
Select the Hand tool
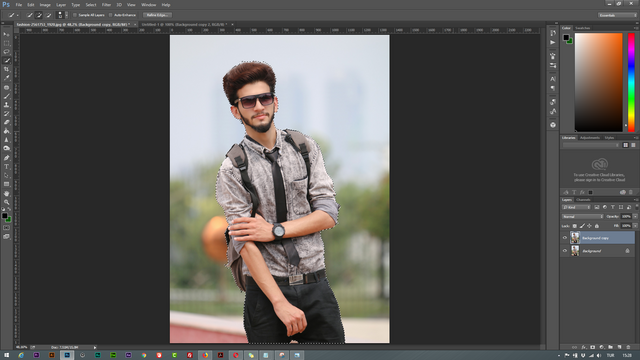7,193
